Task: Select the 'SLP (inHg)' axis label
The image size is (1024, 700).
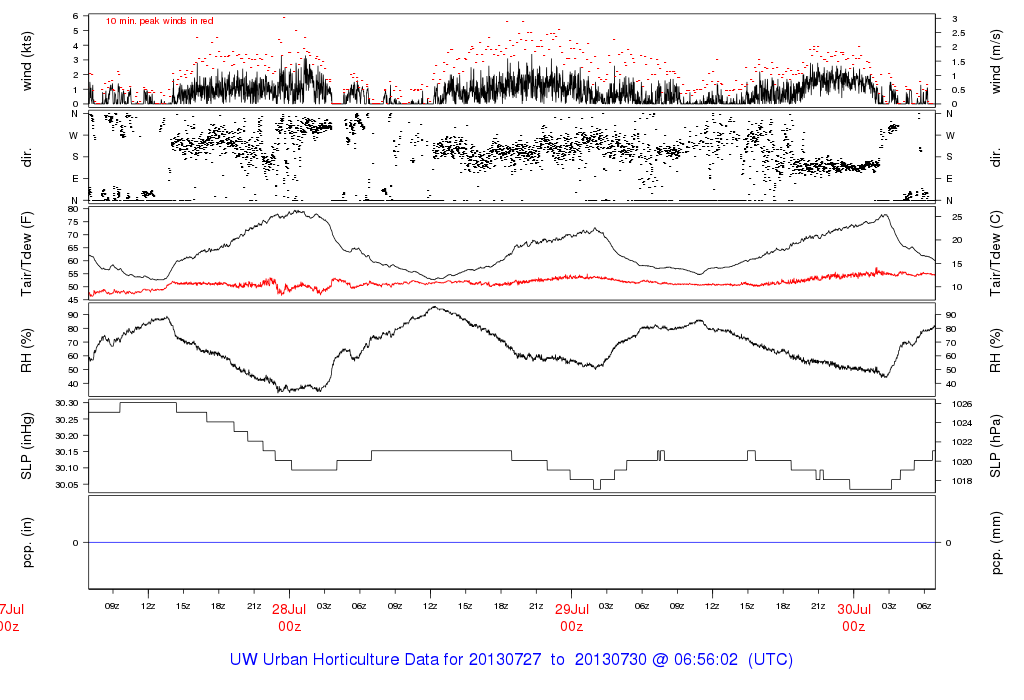Action: click(27, 445)
